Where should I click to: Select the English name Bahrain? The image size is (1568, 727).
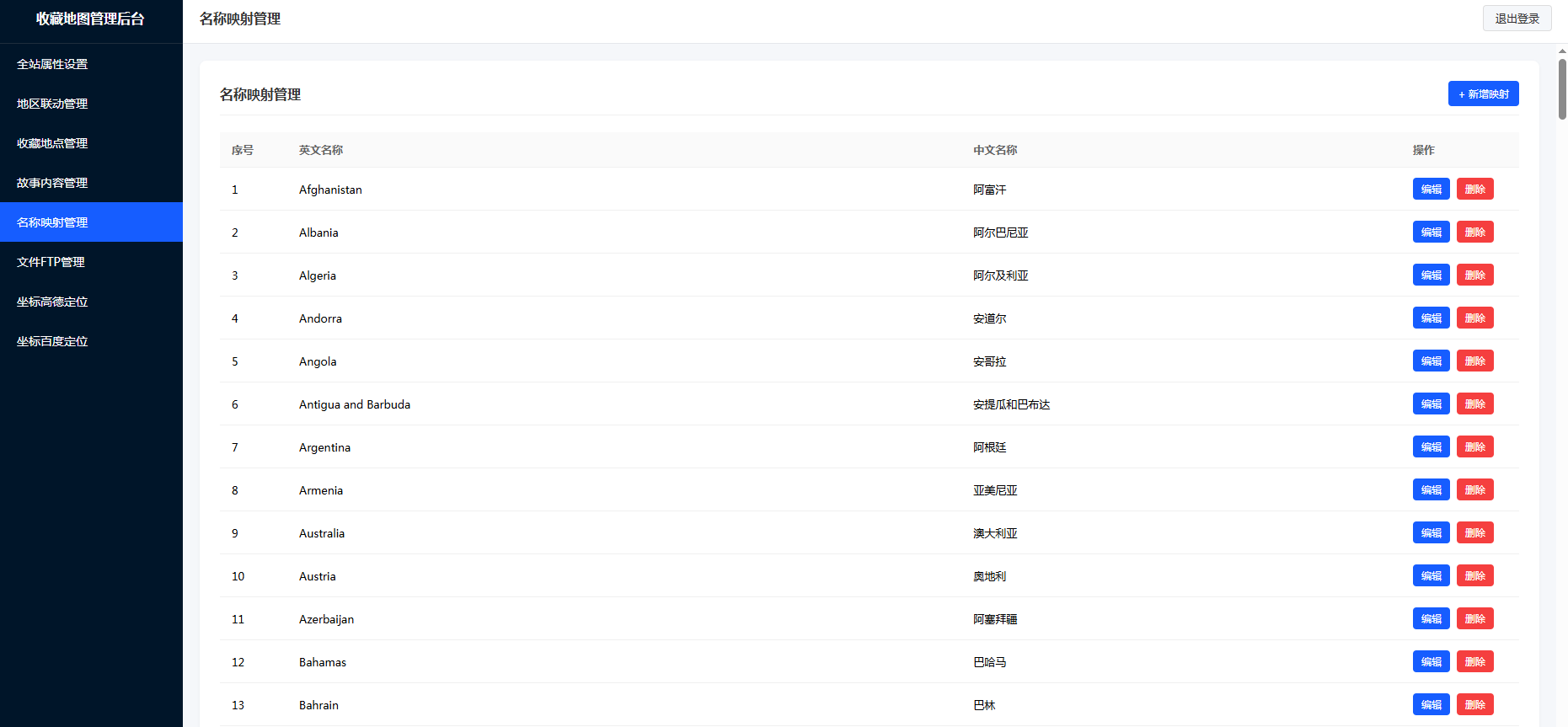tap(318, 705)
